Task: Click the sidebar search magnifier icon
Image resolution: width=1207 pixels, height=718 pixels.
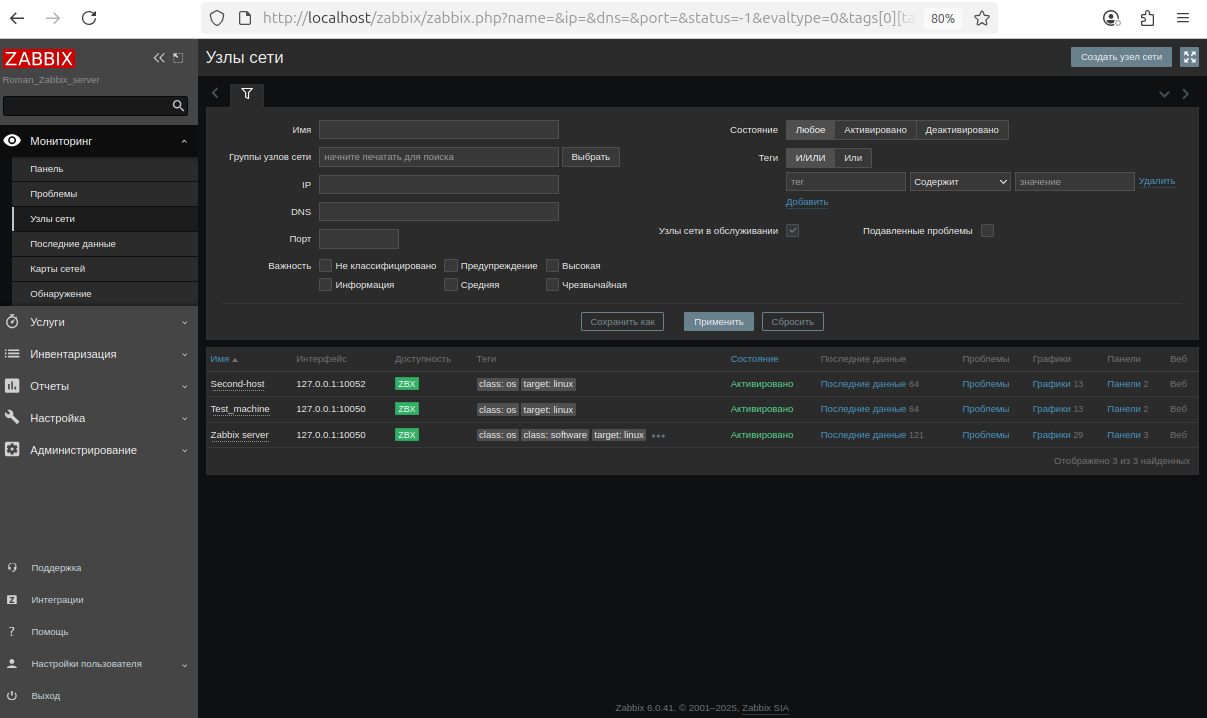Action: click(x=178, y=105)
